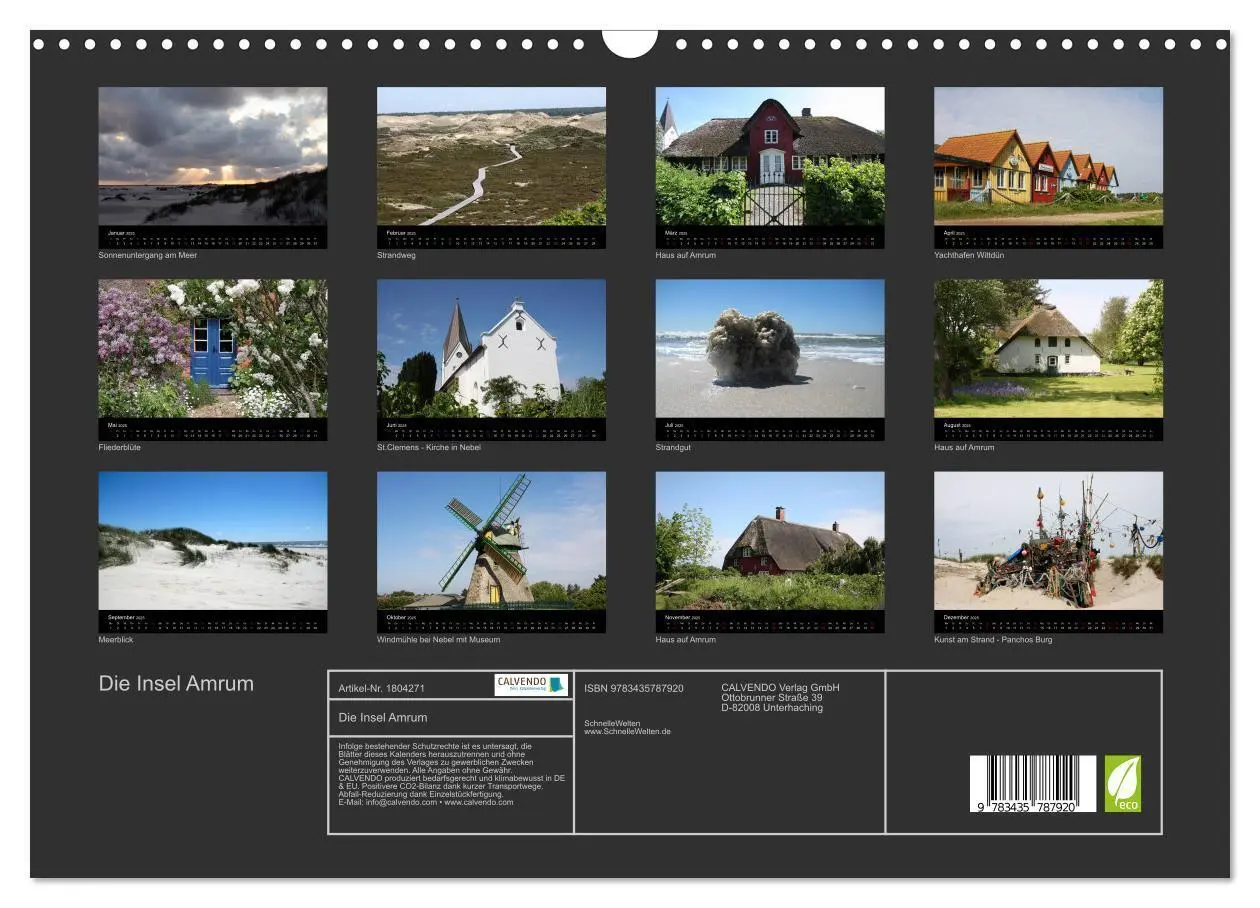Screen dimensions: 1260x908
Task: Click the Artikel-Nr. 1804271 label
Action: (381, 688)
